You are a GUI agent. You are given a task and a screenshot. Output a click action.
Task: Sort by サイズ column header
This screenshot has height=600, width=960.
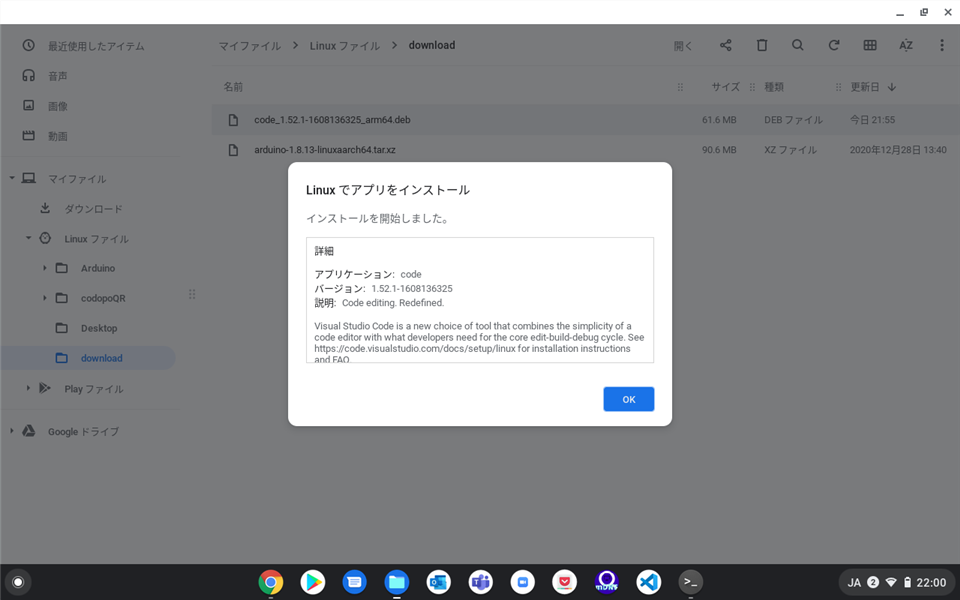click(726, 87)
